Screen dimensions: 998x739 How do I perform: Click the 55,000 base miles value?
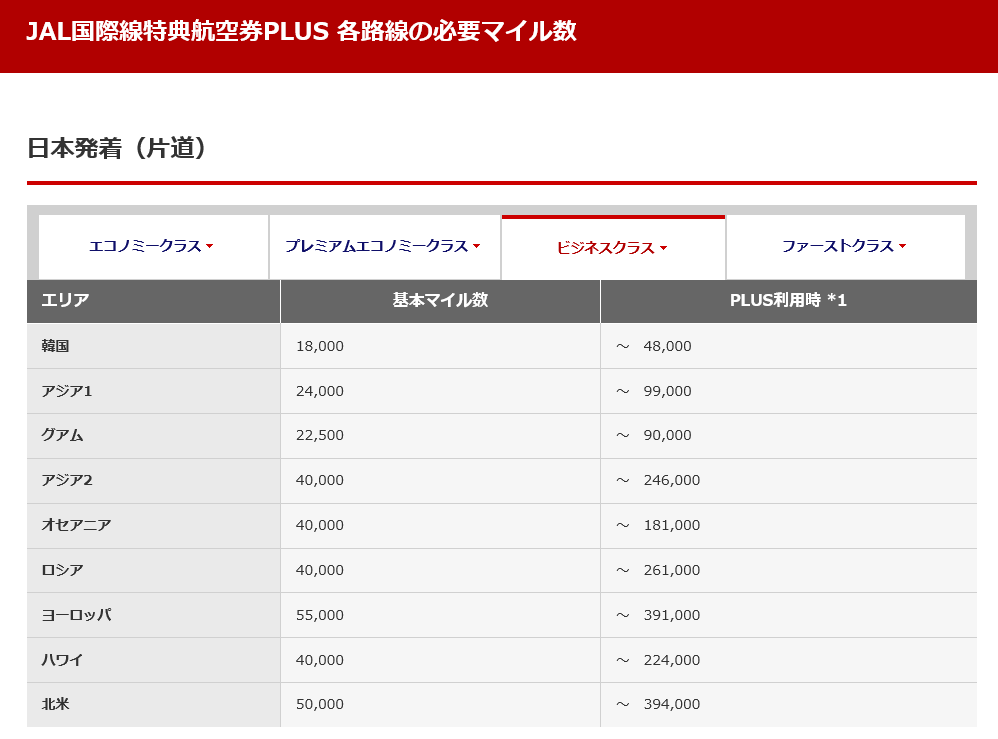pos(320,616)
